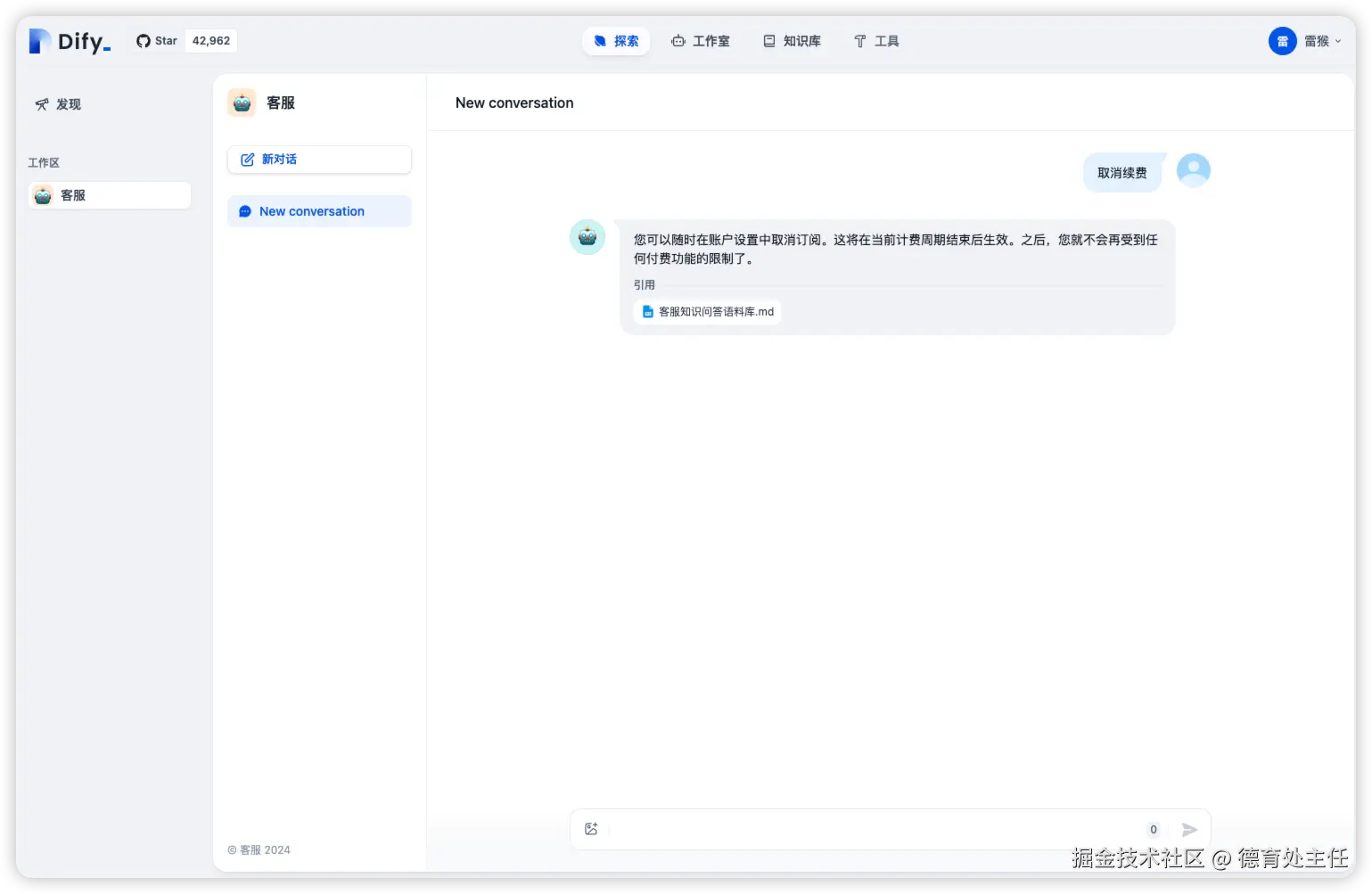Click the 发现 paper plane icon in sidebar
1372x894 pixels.
coord(42,104)
